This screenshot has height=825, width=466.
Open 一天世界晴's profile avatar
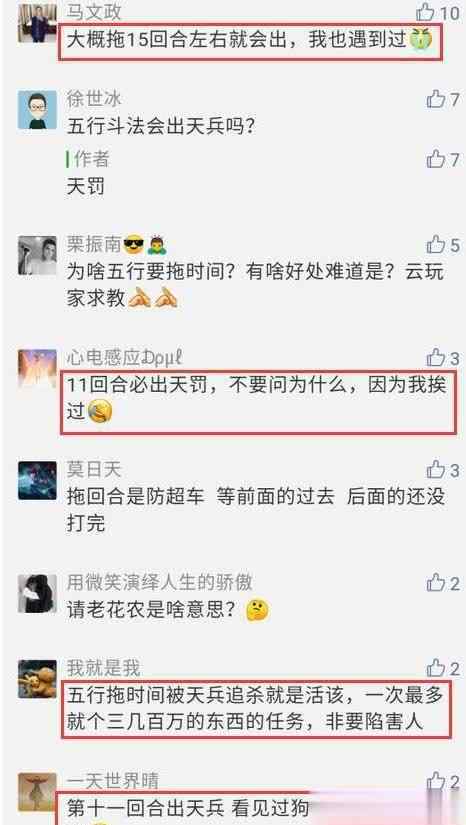(x=37, y=792)
